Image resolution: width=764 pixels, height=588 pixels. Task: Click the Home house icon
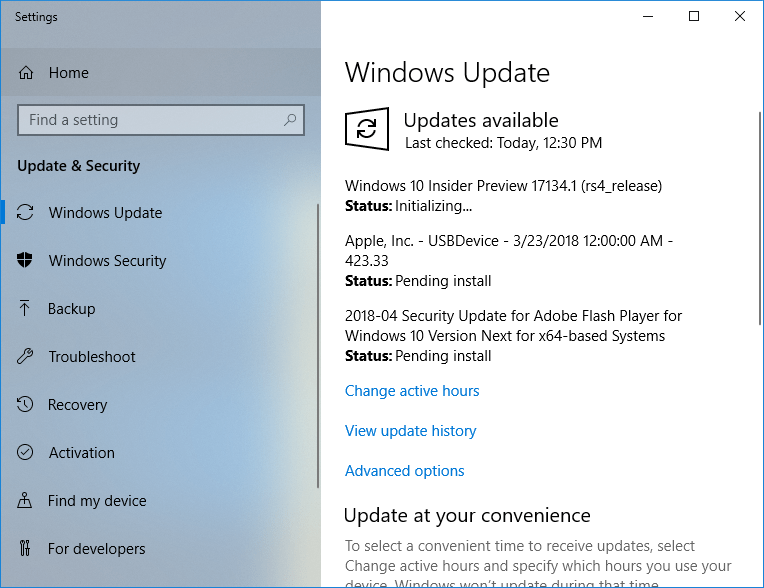pos(26,73)
